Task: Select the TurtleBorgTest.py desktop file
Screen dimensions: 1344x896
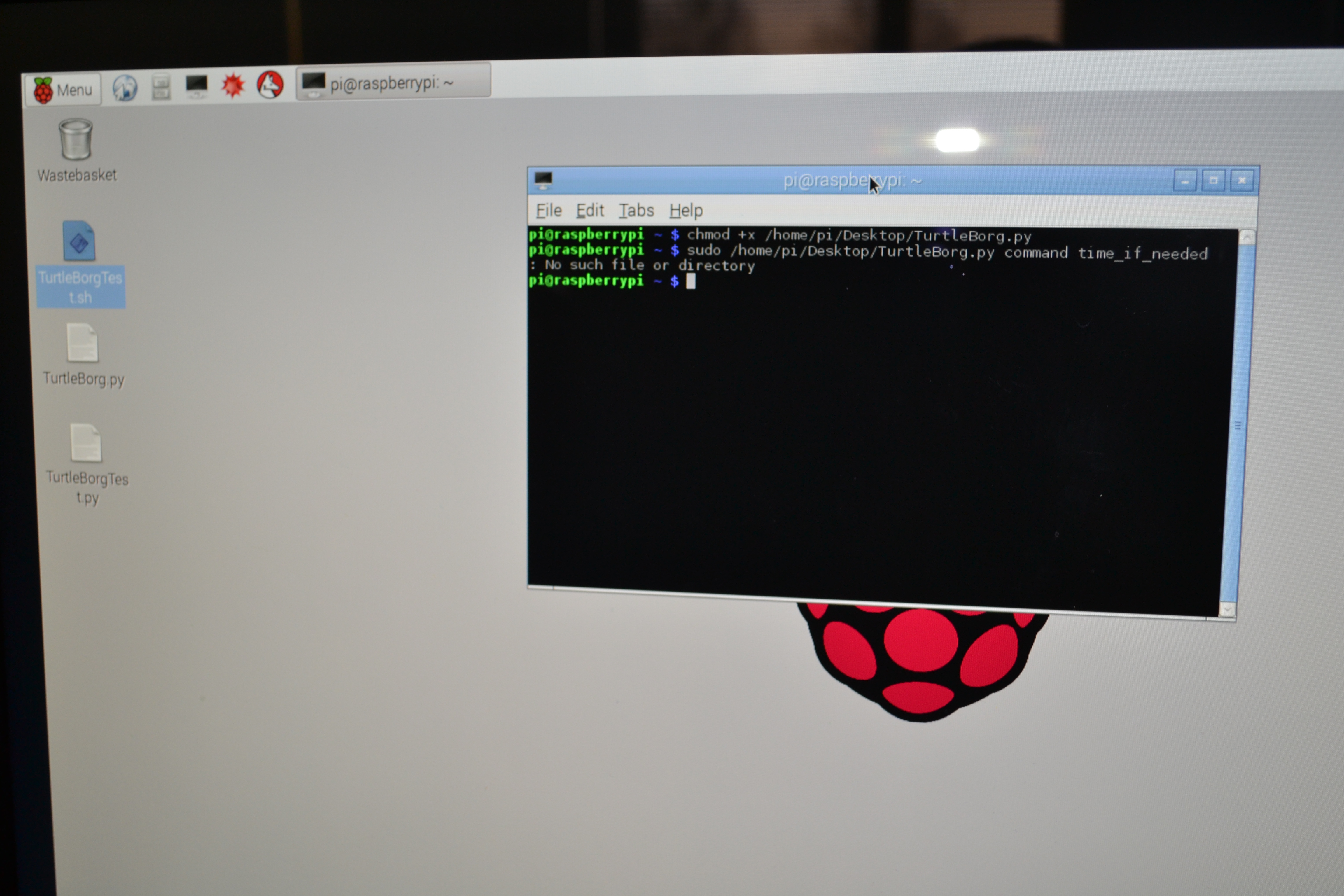Action: [x=86, y=443]
